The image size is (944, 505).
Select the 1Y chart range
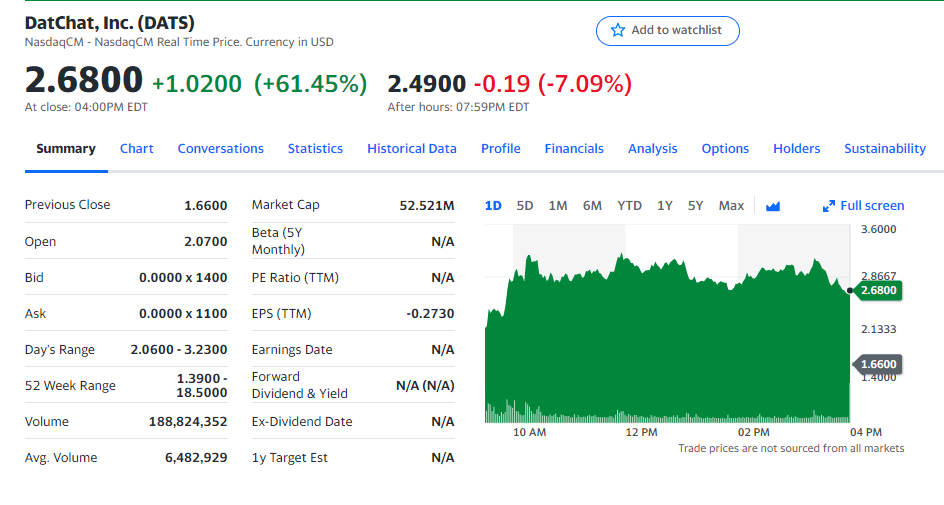point(665,206)
